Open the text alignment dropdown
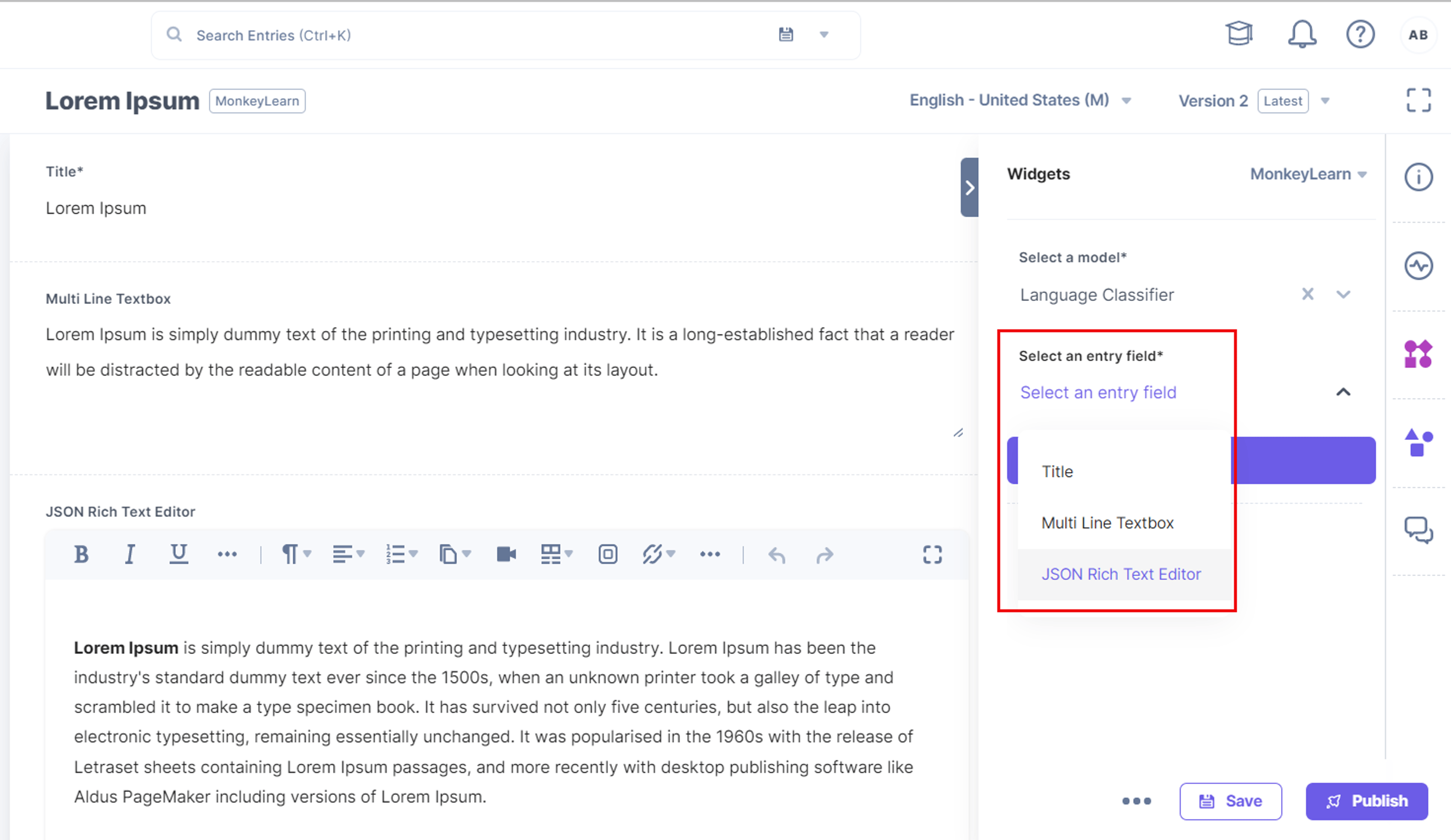The image size is (1451, 840). tap(348, 554)
